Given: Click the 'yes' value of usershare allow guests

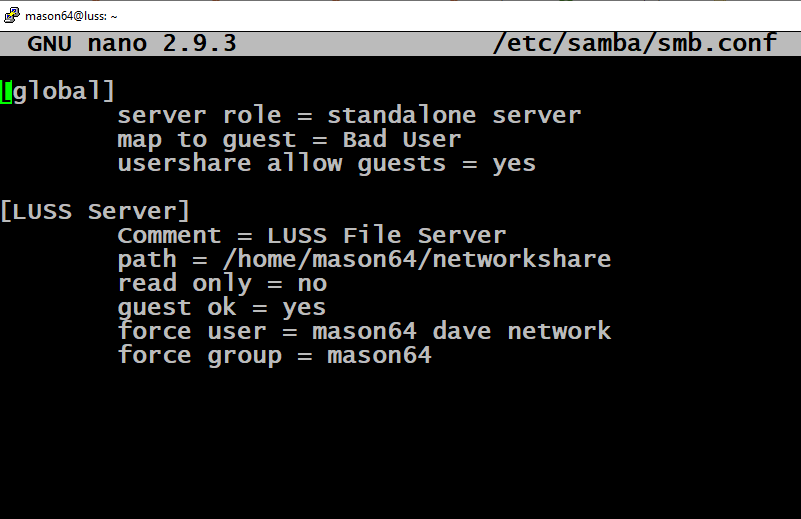Looking at the screenshot, I should [514, 164].
